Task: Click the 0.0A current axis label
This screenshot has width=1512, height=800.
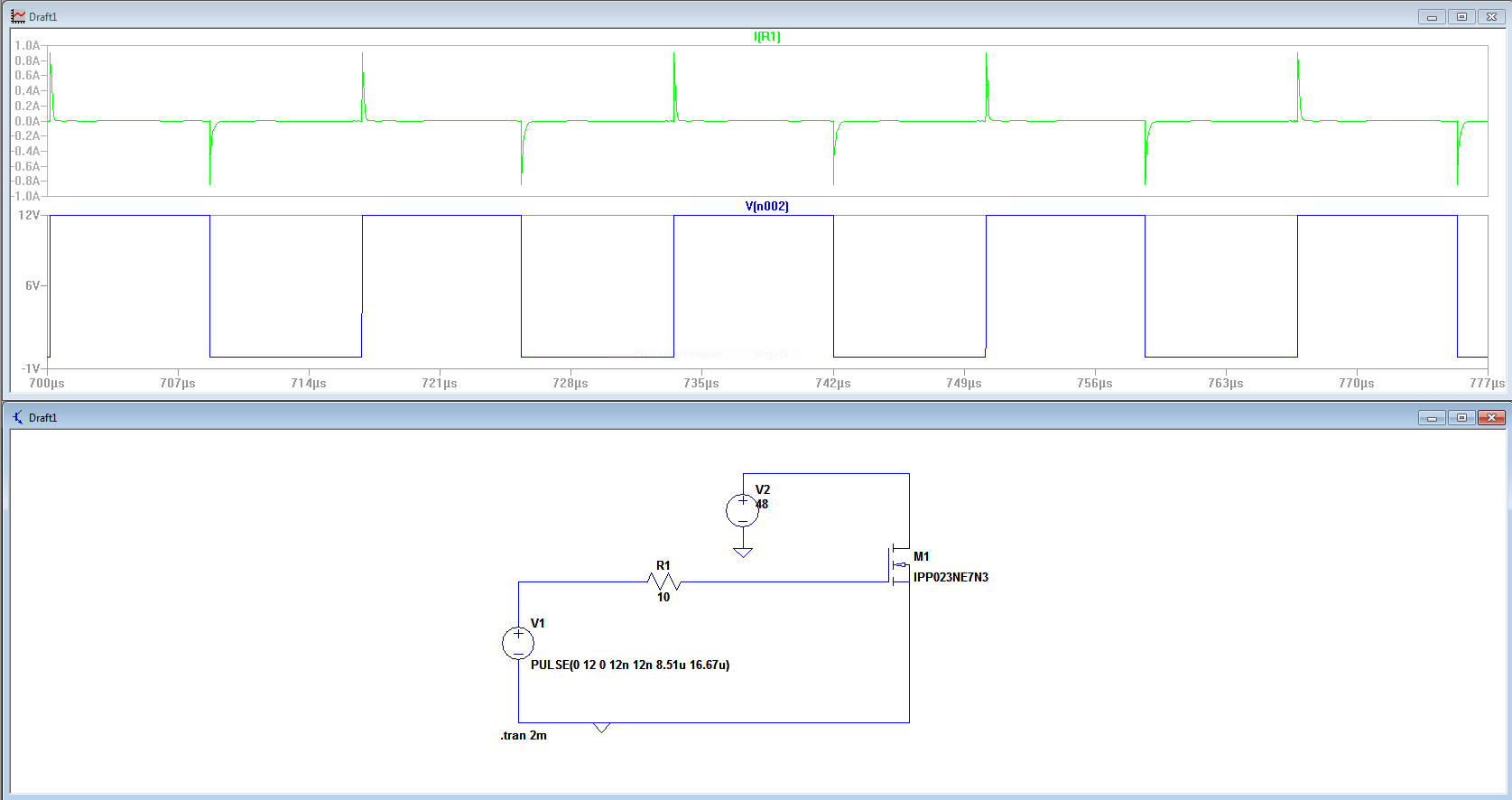Action: pos(27,121)
